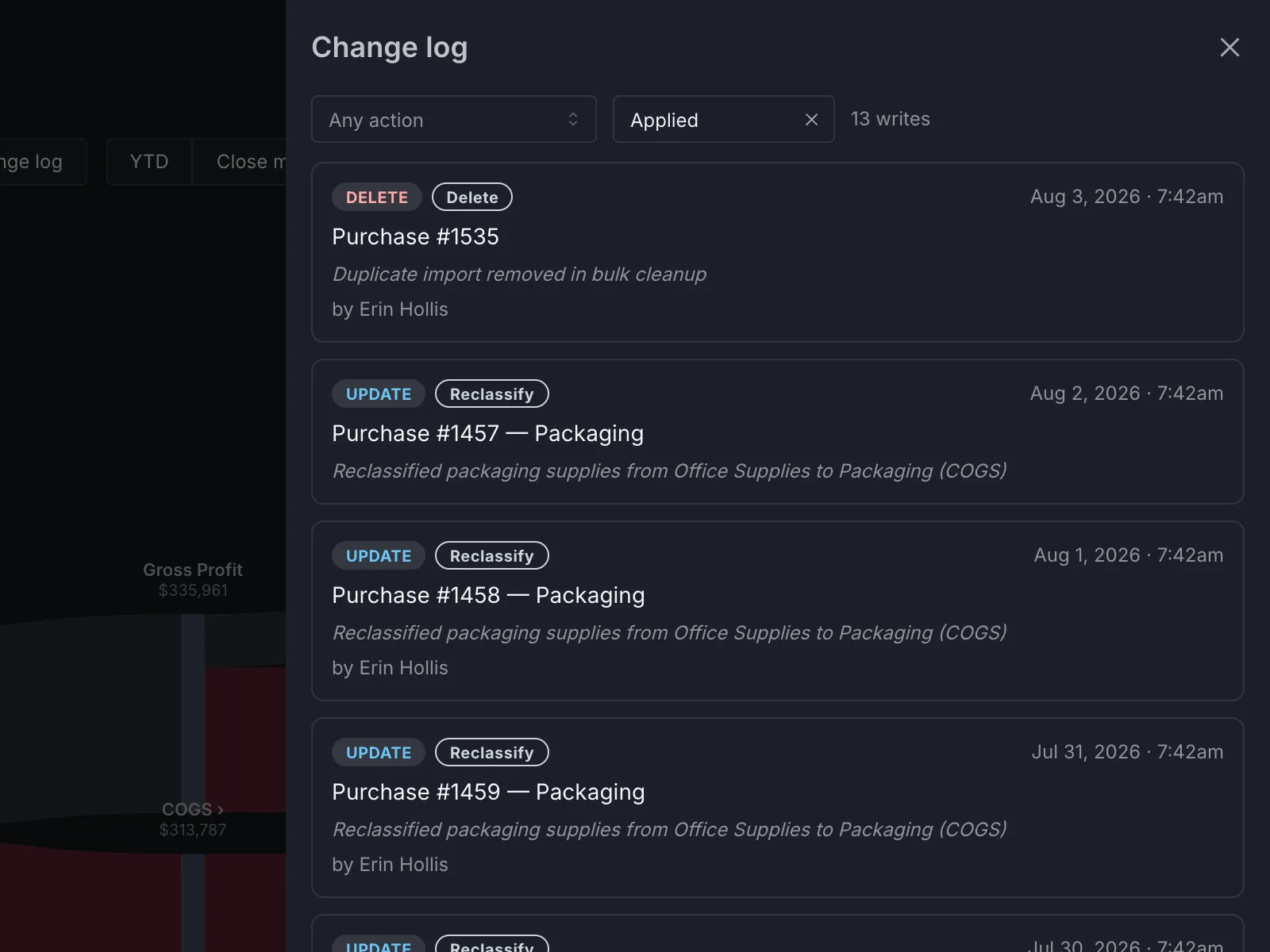Click the Change log heading
Viewport: 1270px width, 952px height.
390,48
